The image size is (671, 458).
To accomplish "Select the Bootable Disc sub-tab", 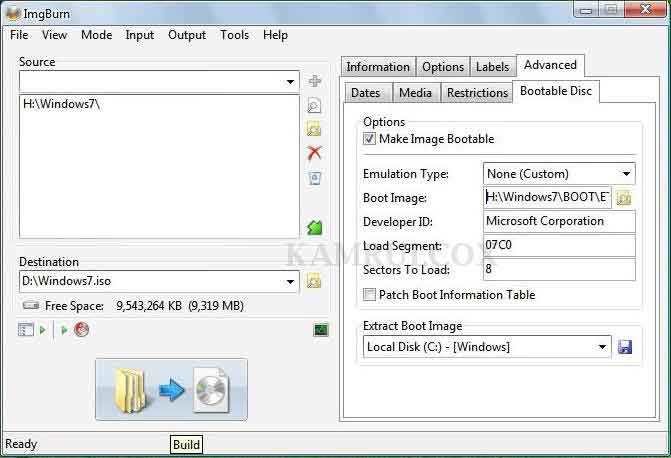I will [556, 91].
